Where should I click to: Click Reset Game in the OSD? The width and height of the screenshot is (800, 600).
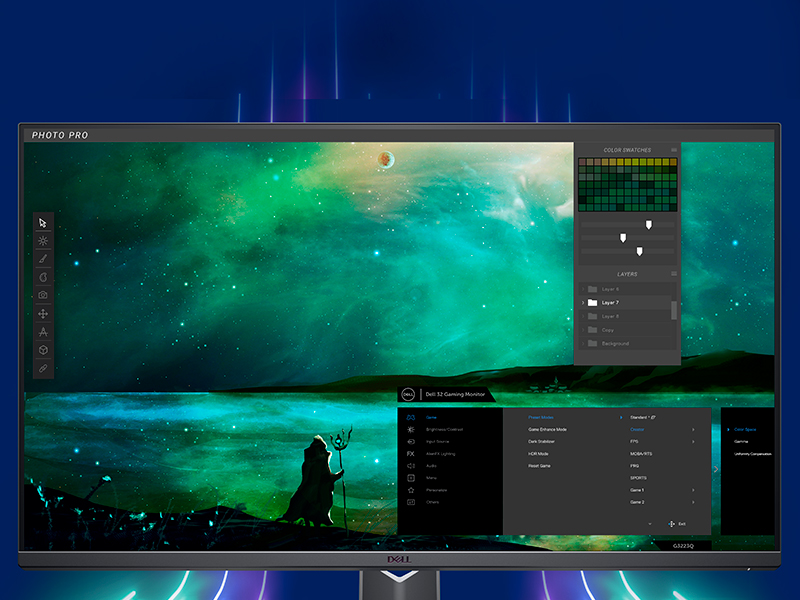(541, 465)
